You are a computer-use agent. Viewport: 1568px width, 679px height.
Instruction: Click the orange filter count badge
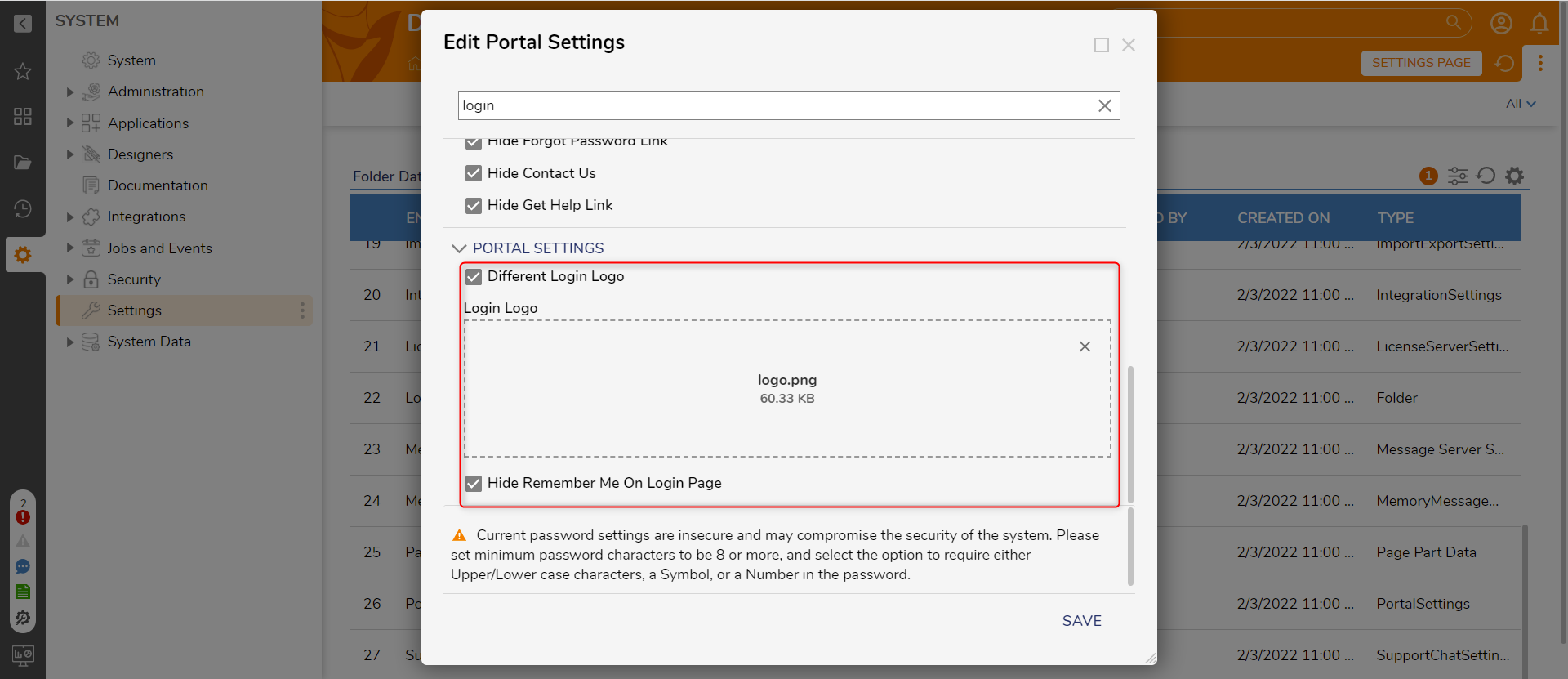tap(1428, 176)
